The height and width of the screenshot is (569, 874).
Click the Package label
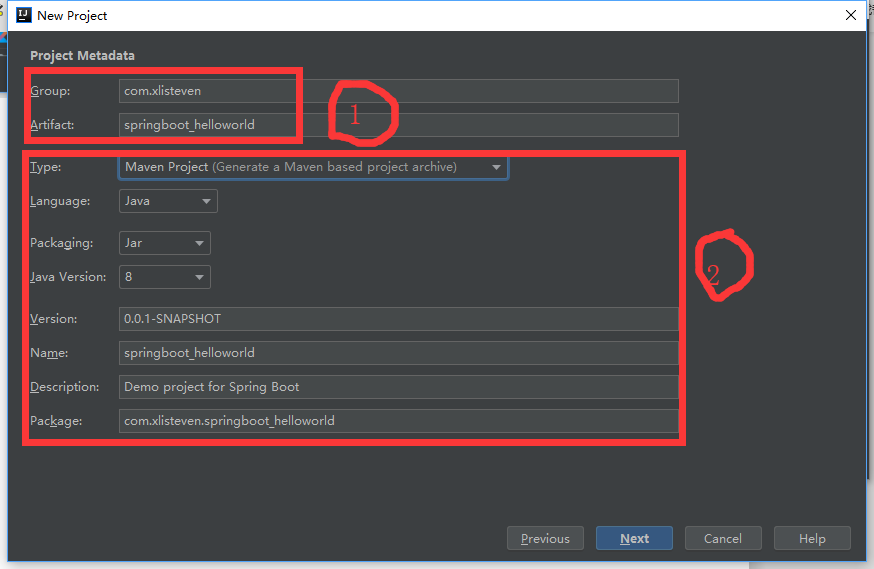pyautogui.click(x=56, y=421)
